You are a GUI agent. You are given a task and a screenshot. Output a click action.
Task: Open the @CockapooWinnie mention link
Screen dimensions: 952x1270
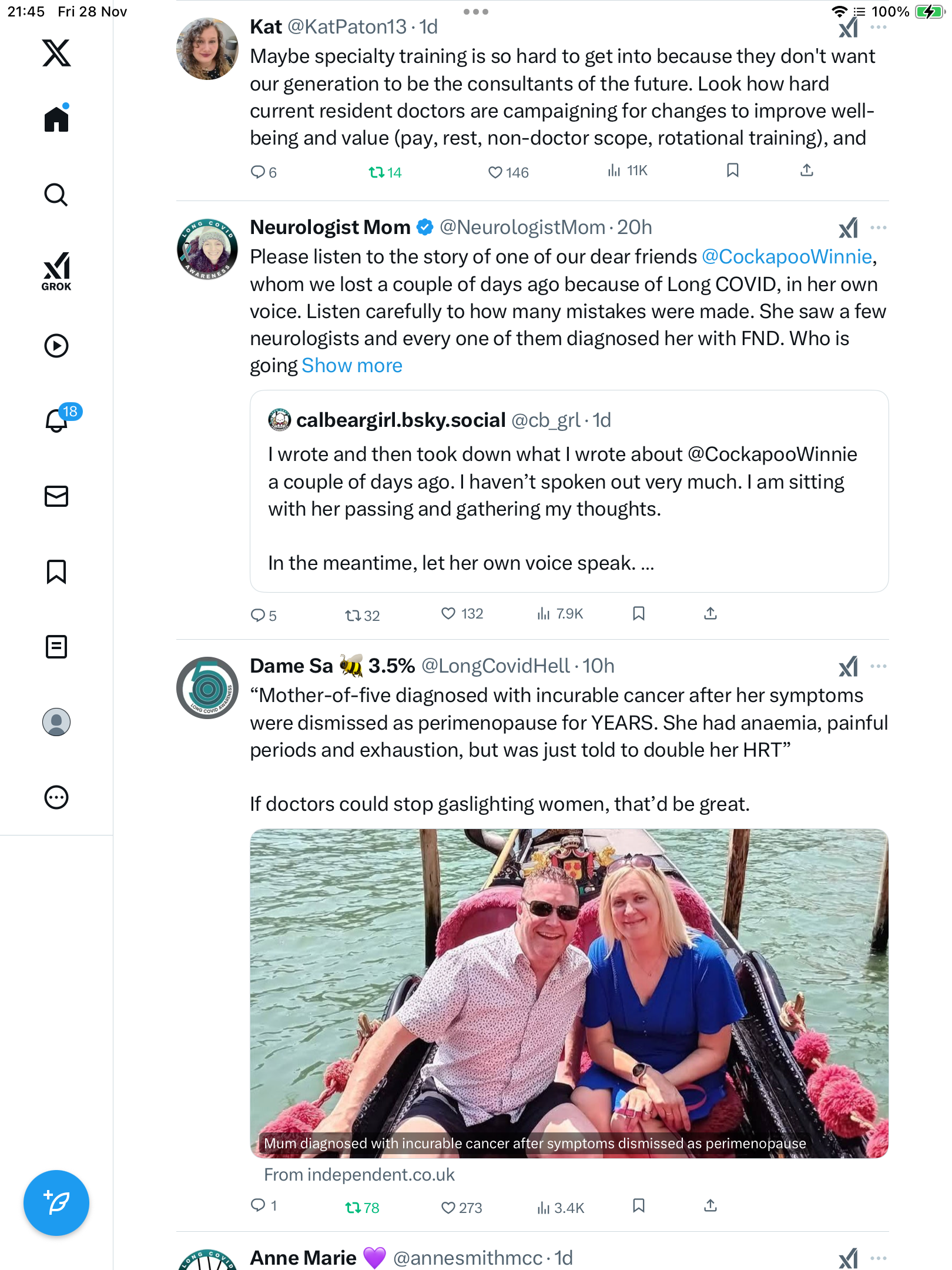pyautogui.click(x=786, y=257)
